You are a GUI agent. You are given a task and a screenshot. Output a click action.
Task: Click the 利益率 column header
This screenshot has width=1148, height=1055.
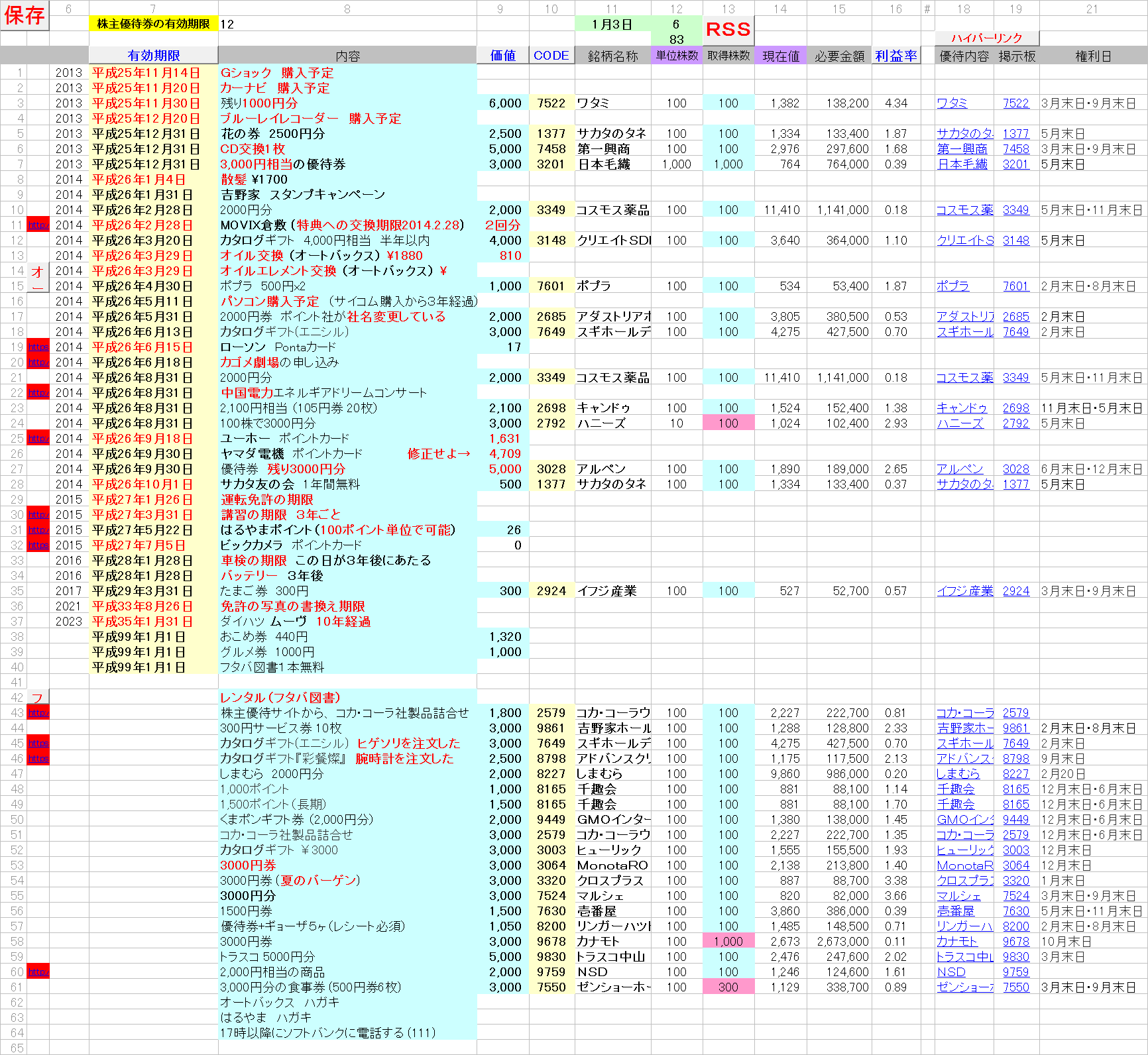pos(896,56)
